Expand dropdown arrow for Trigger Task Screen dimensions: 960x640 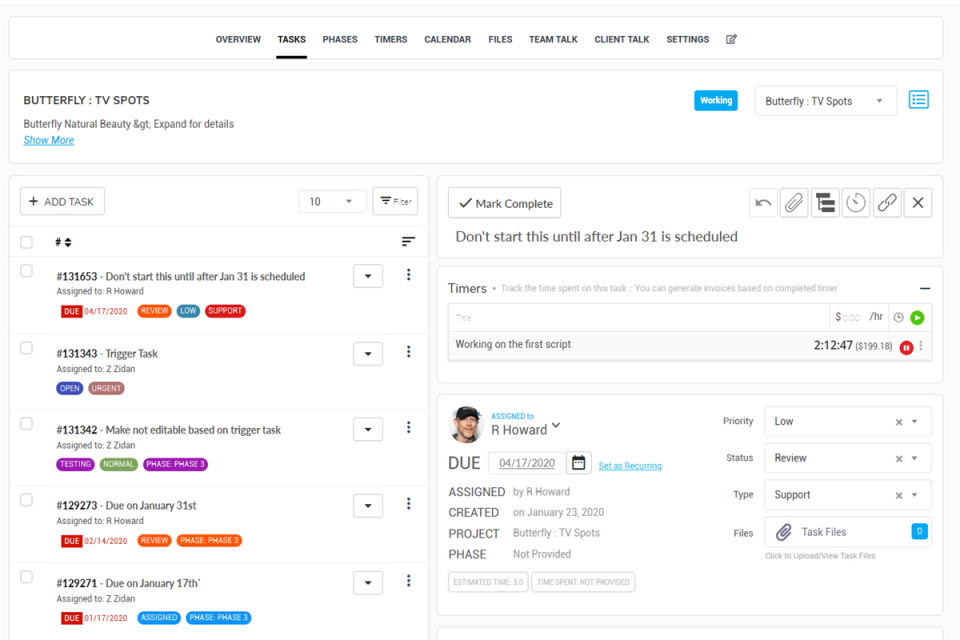pyautogui.click(x=368, y=353)
